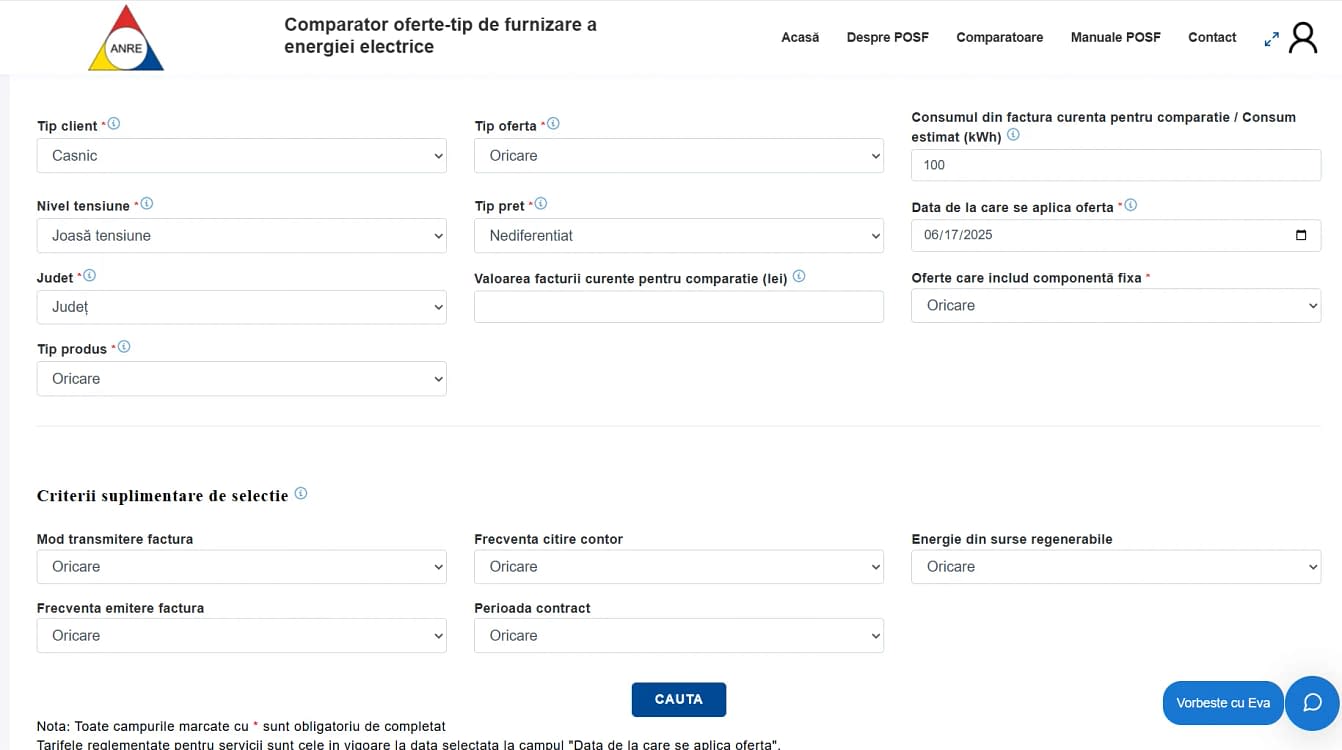
Task: Expand the Tip pret dropdown
Action: (679, 236)
